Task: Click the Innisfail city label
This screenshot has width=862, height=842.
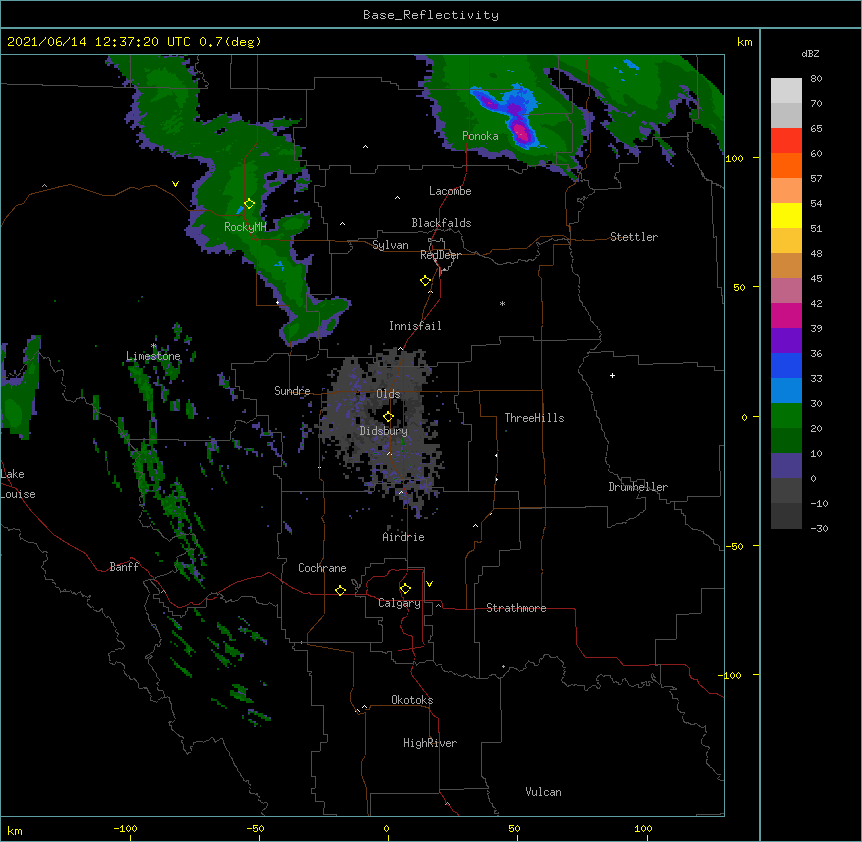Action: [415, 326]
